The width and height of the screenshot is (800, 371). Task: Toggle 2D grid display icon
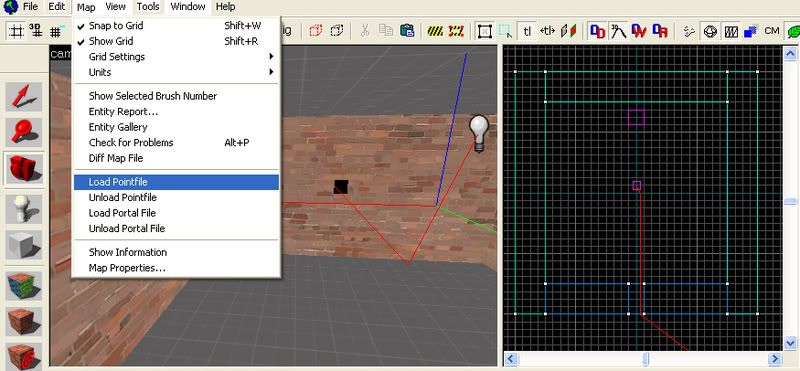coord(16,31)
